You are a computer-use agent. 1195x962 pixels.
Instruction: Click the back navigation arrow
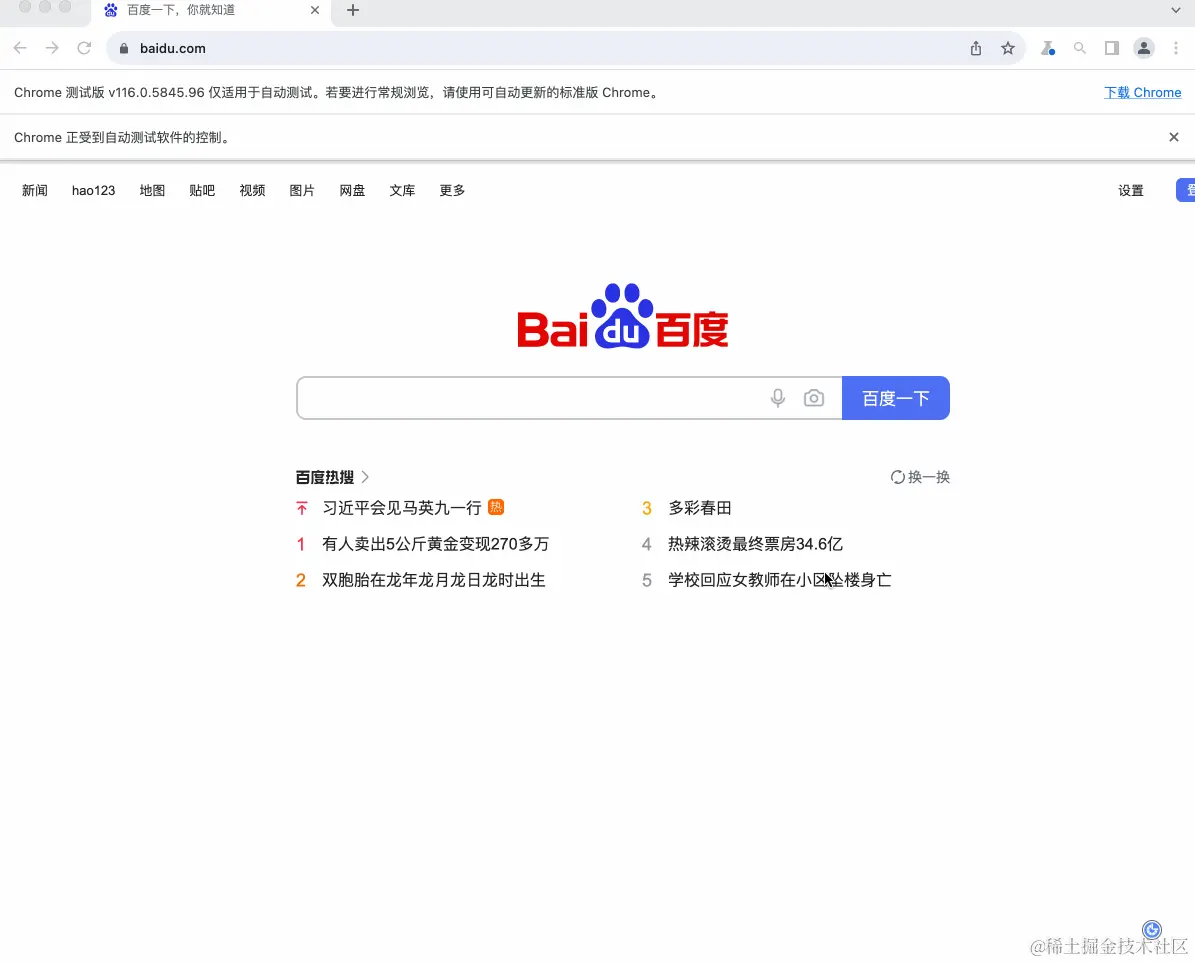coord(19,47)
